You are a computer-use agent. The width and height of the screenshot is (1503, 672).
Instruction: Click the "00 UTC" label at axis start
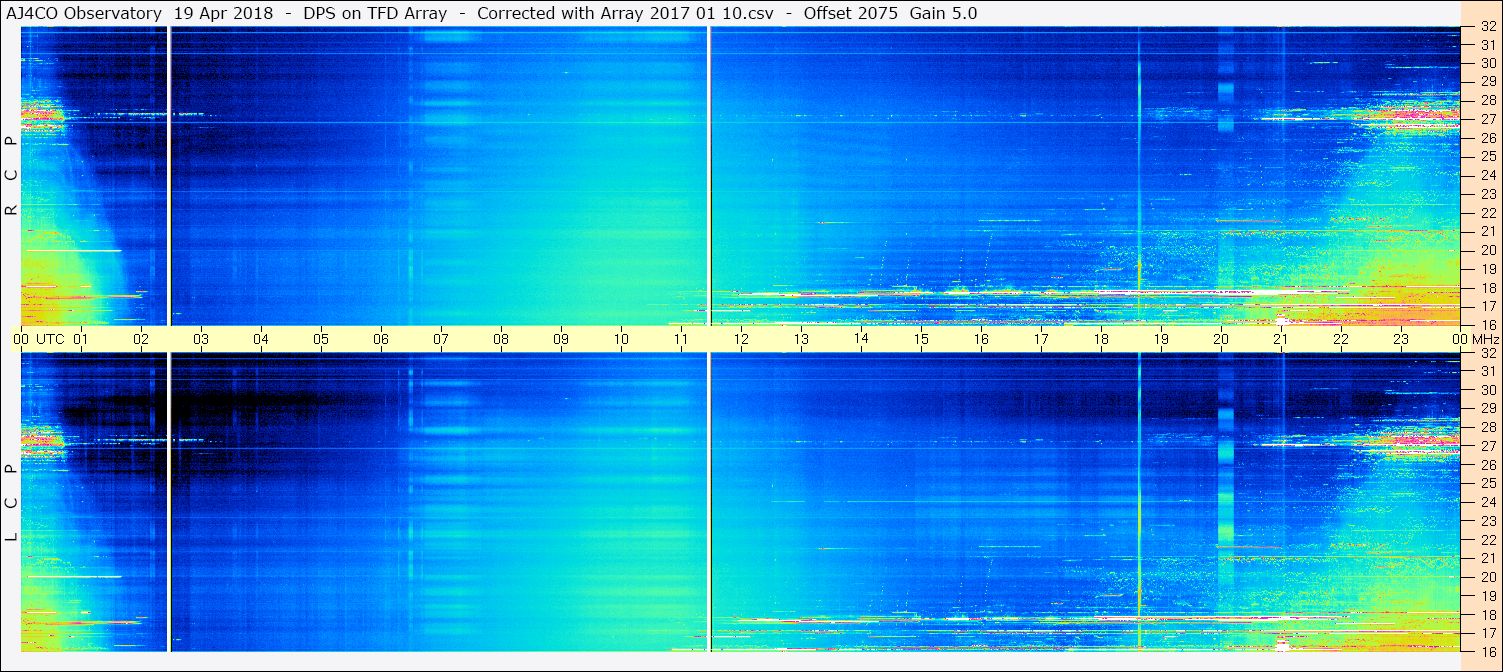(x=38, y=339)
